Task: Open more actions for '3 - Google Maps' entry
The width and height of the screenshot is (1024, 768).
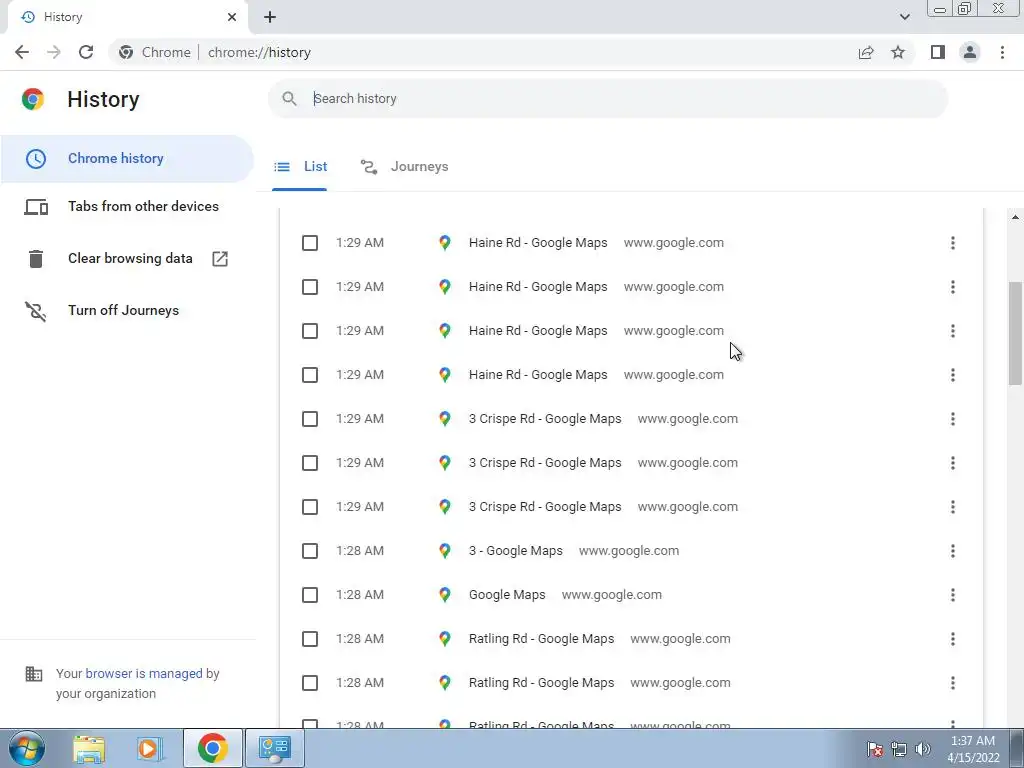Action: 953,551
